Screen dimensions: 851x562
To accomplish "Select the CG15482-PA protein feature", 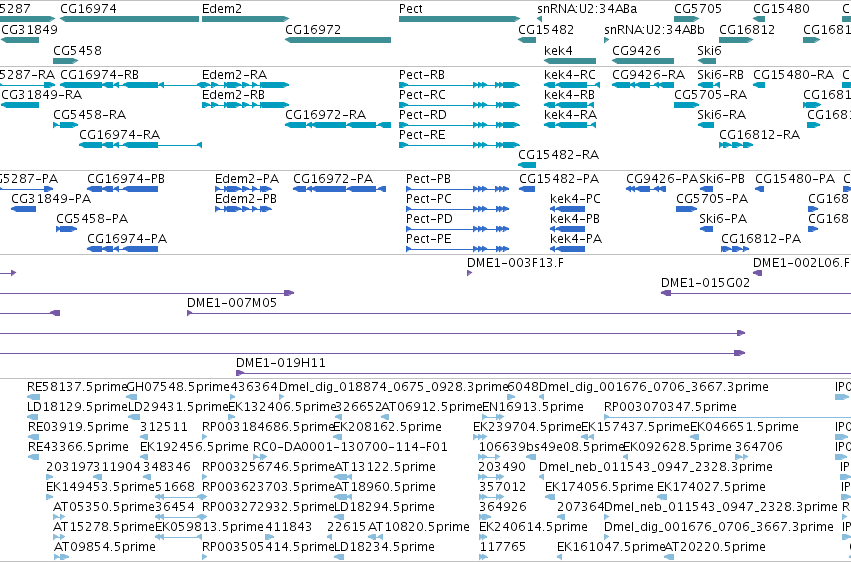I will point(527,189).
